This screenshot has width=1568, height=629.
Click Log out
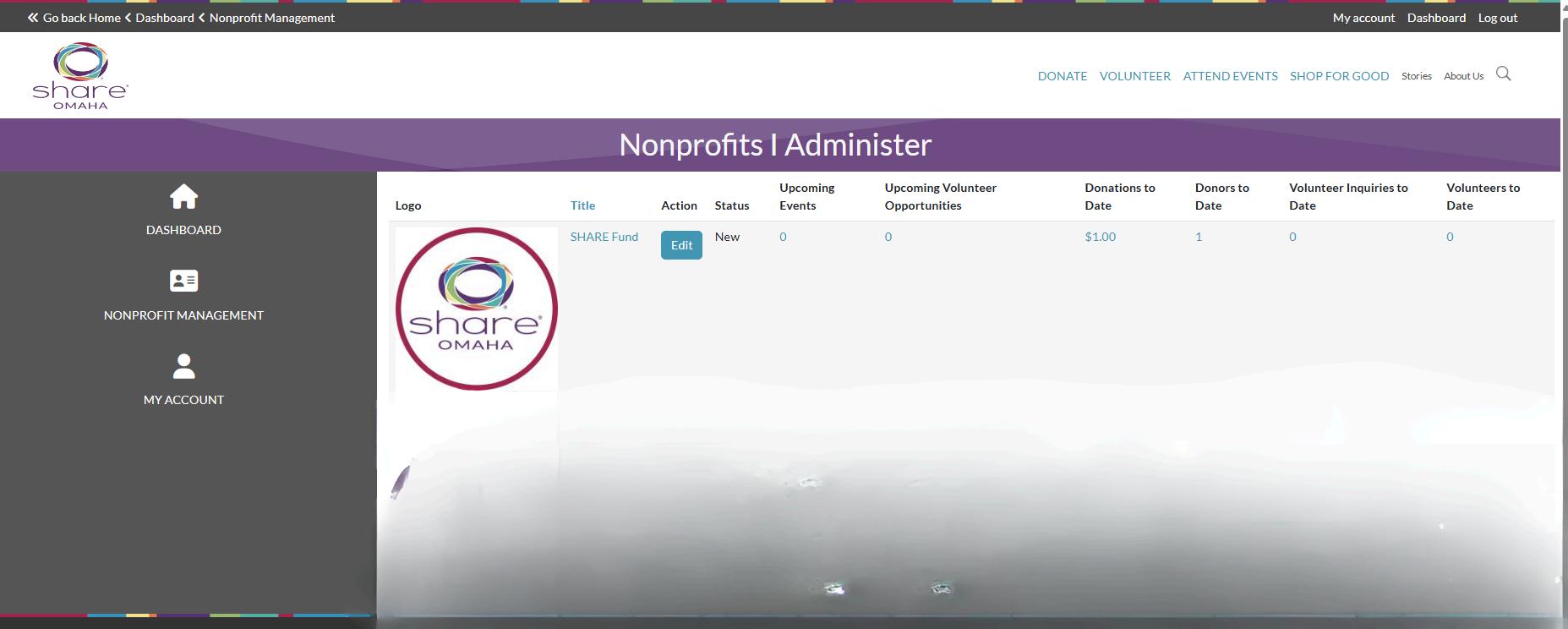1498,18
